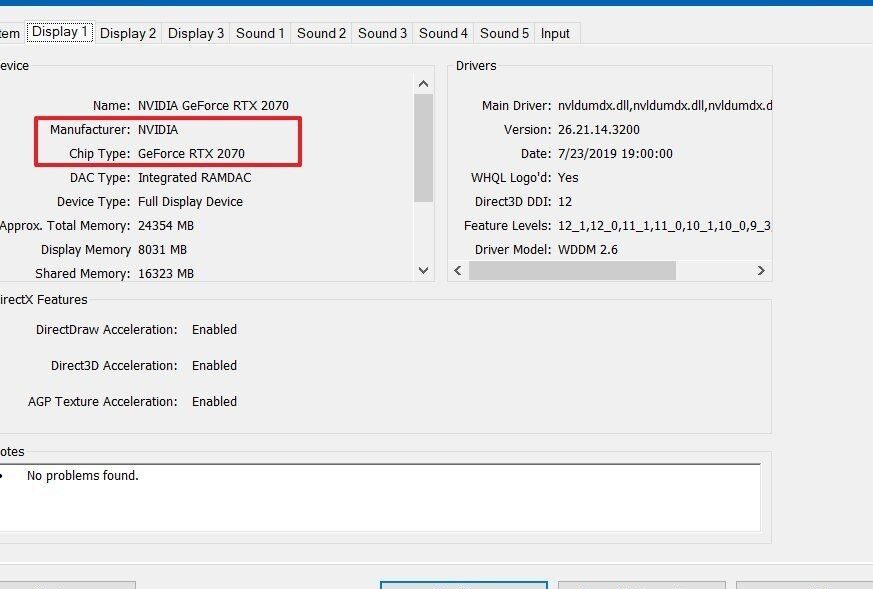This screenshot has width=873, height=589.
Task: Click the right scroll arrow under Drivers
Action: coord(761,270)
